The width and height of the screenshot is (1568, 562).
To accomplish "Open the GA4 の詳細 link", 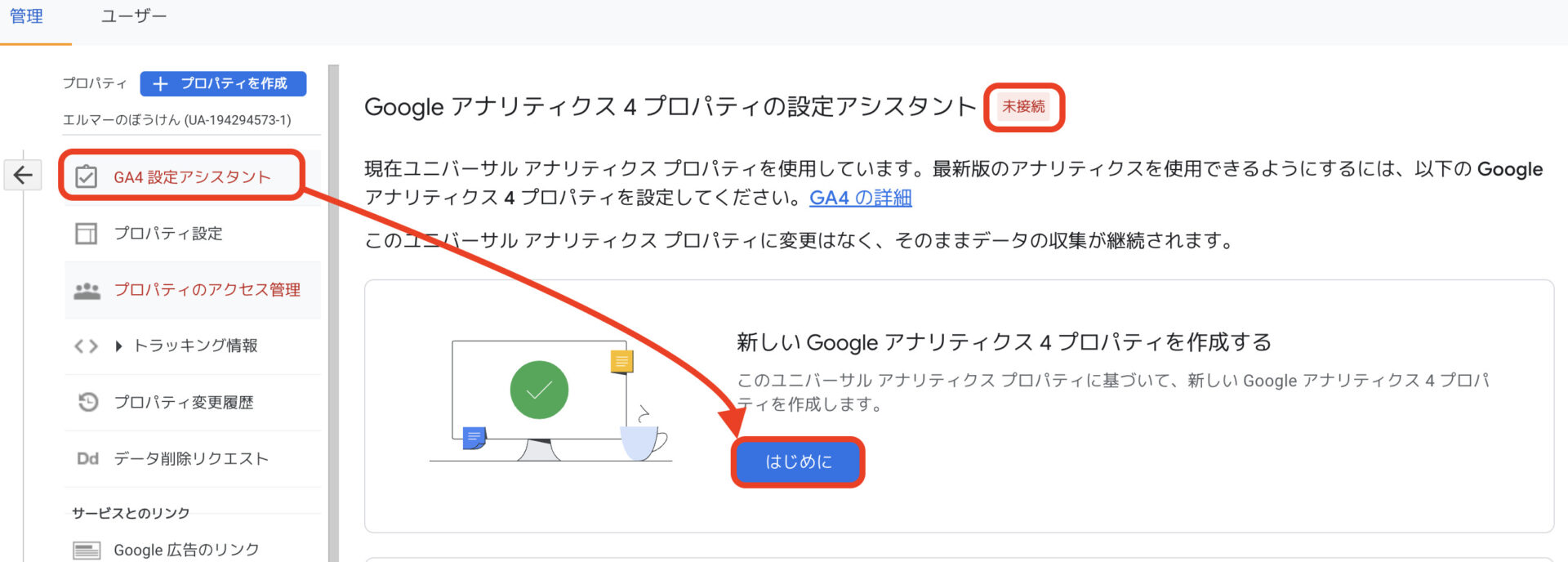I will 861,198.
